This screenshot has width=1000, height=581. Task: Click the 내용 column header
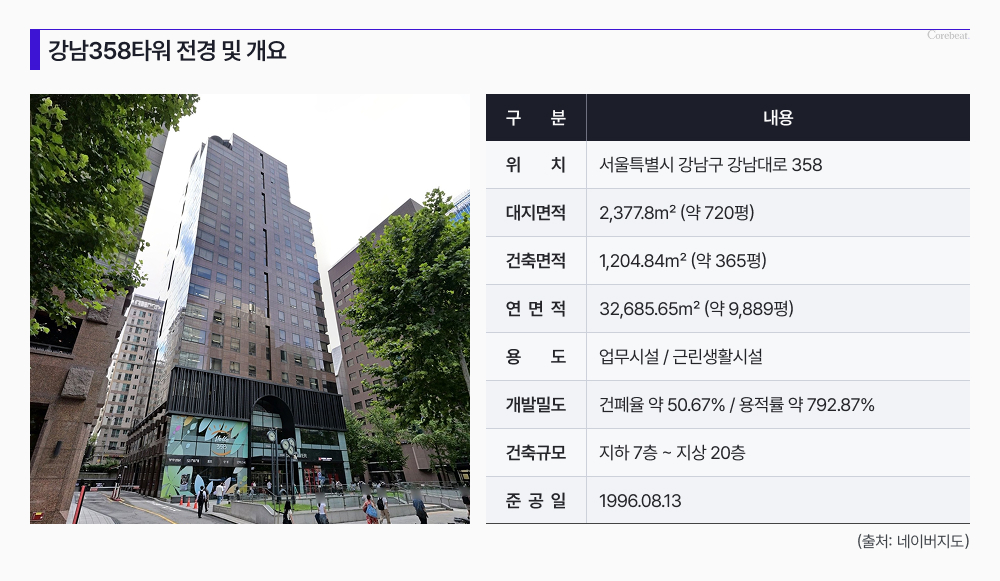tap(777, 117)
